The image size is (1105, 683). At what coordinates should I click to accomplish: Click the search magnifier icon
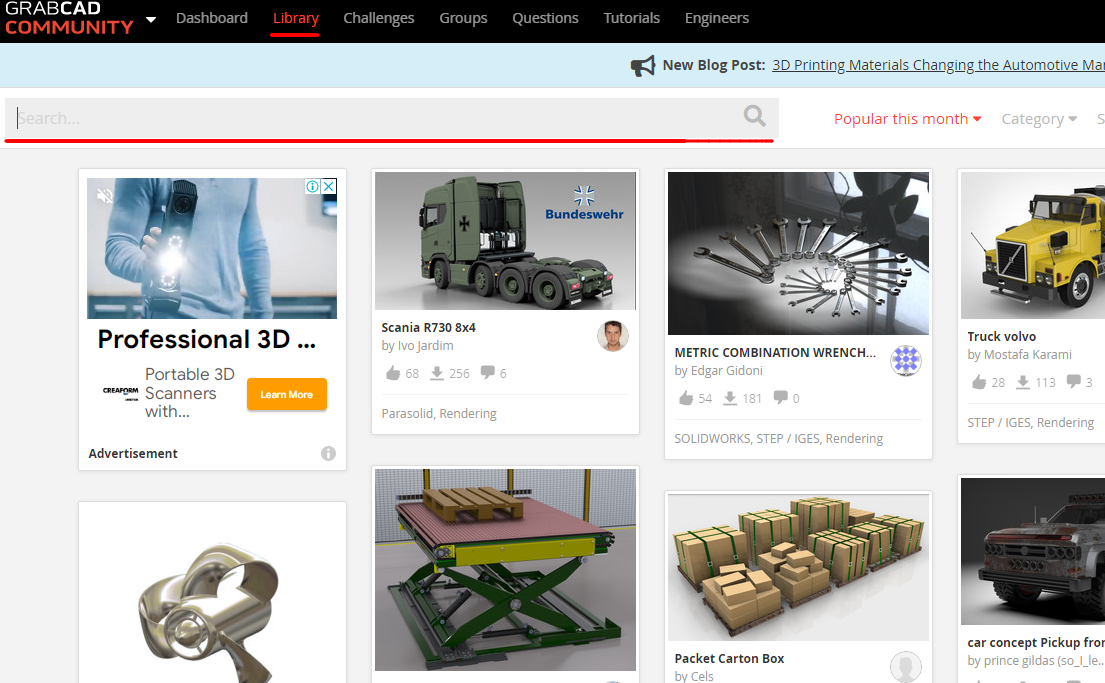754,116
